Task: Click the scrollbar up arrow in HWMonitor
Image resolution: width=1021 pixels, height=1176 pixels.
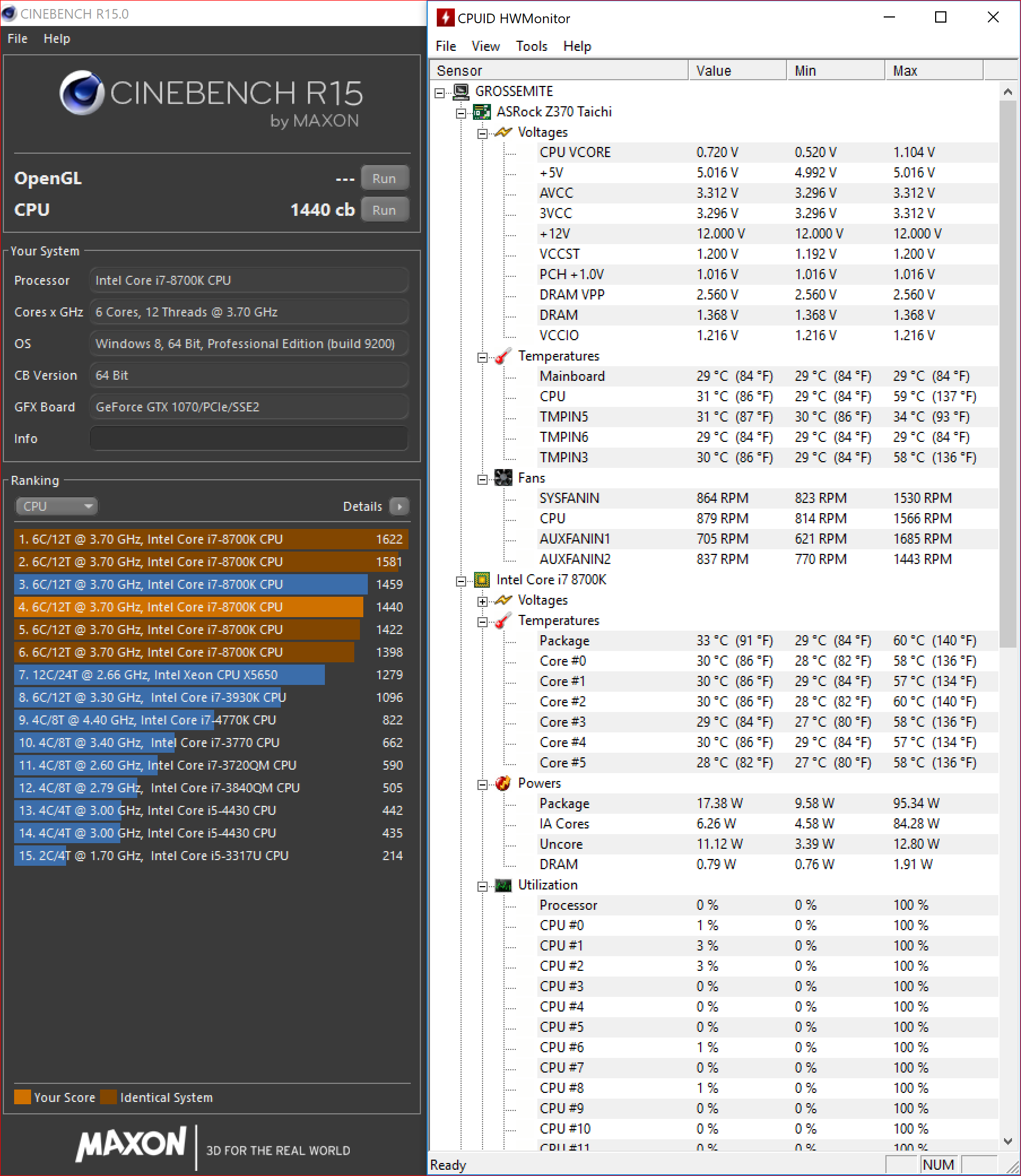Action: coord(1007,91)
